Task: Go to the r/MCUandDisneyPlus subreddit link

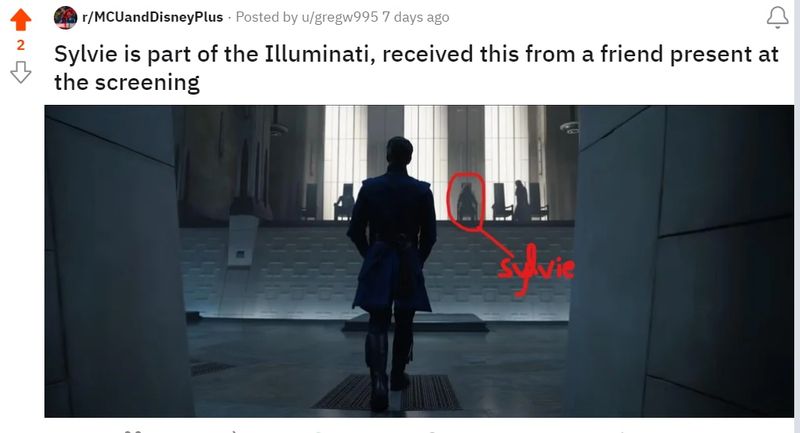Action: click(x=153, y=17)
